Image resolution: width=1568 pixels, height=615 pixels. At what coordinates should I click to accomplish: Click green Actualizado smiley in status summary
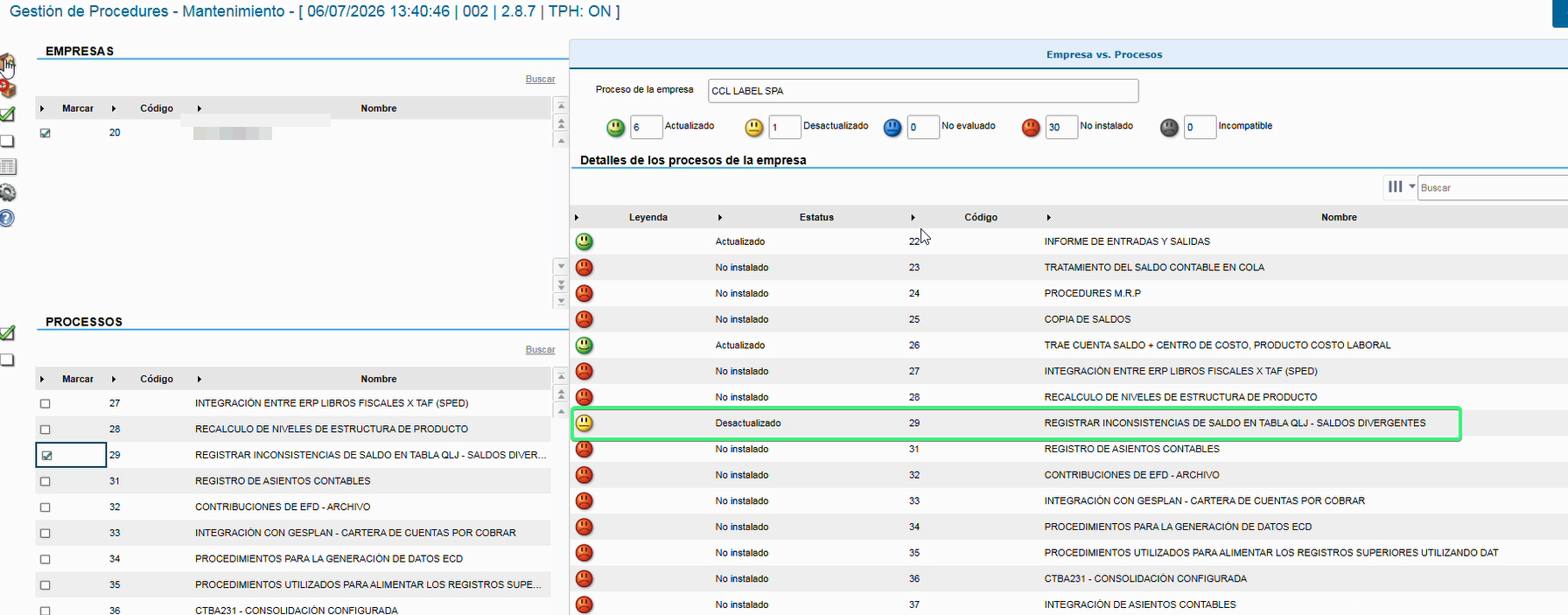tap(616, 128)
